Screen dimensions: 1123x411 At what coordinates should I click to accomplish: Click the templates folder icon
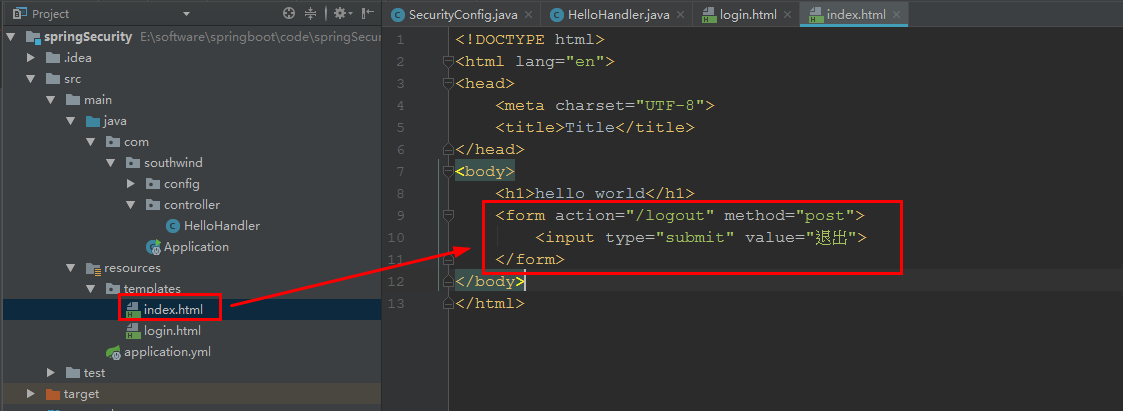[112, 289]
